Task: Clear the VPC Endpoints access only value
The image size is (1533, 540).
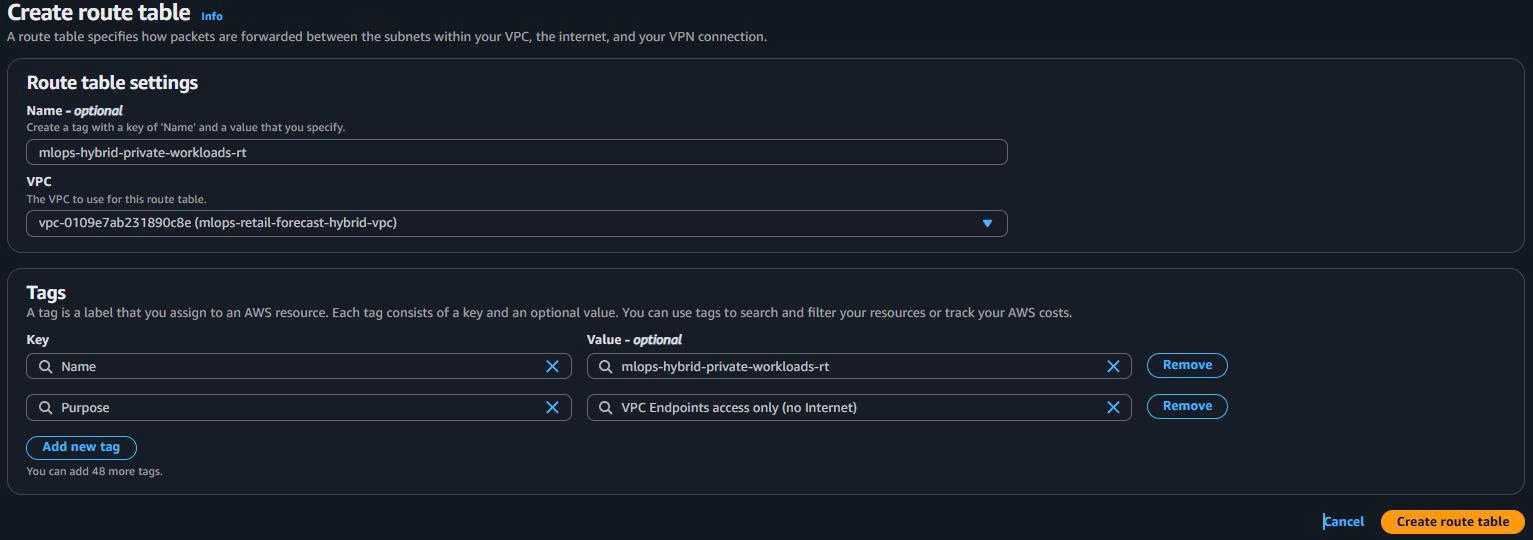Action: pyautogui.click(x=1112, y=407)
